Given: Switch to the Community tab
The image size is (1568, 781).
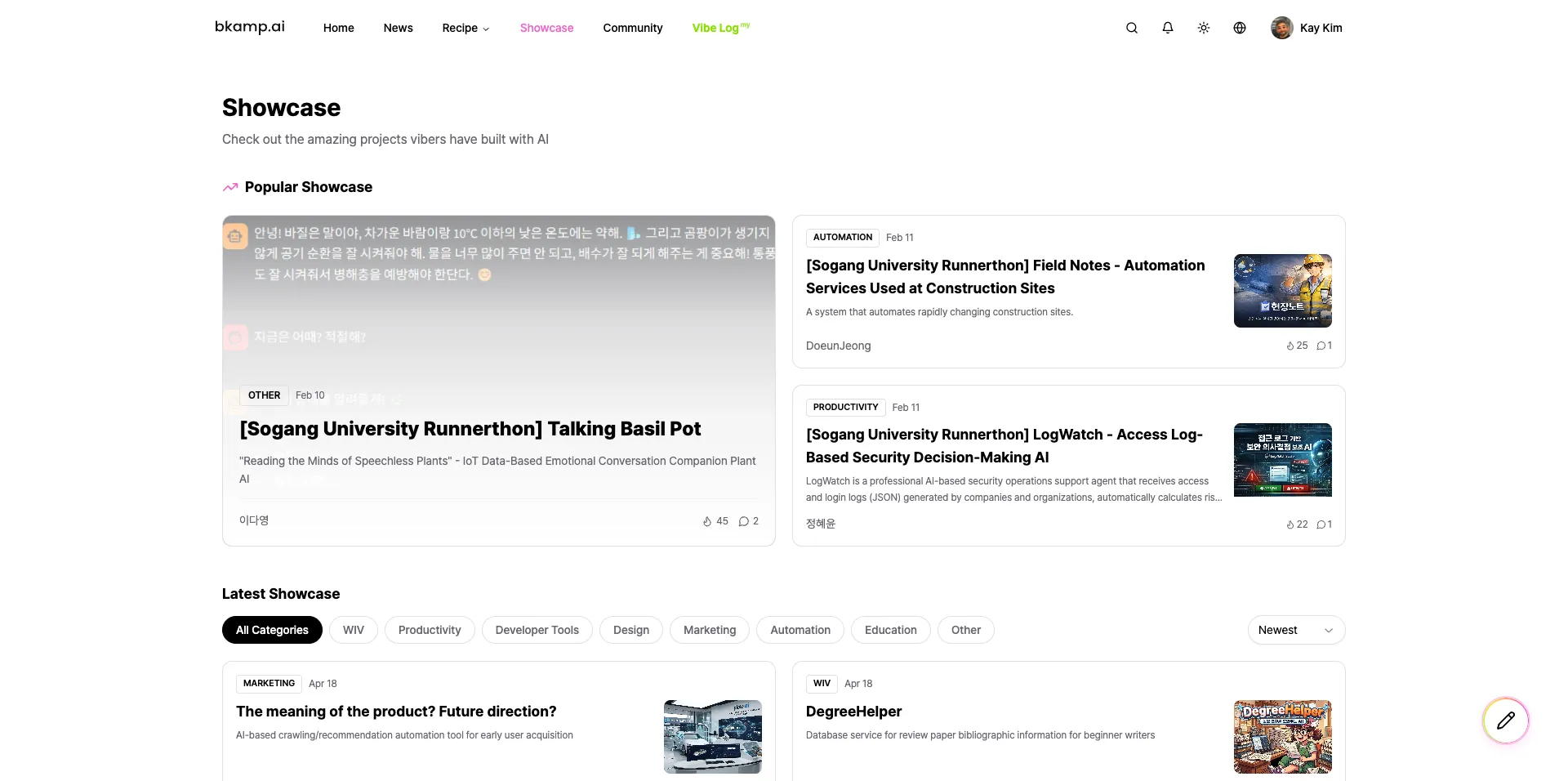Looking at the screenshot, I should (632, 28).
